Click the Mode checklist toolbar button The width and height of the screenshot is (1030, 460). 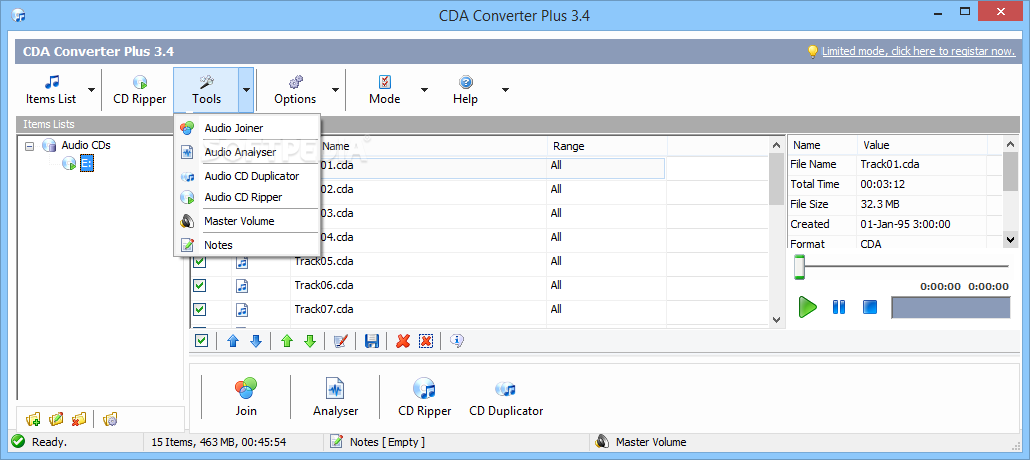(x=384, y=90)
